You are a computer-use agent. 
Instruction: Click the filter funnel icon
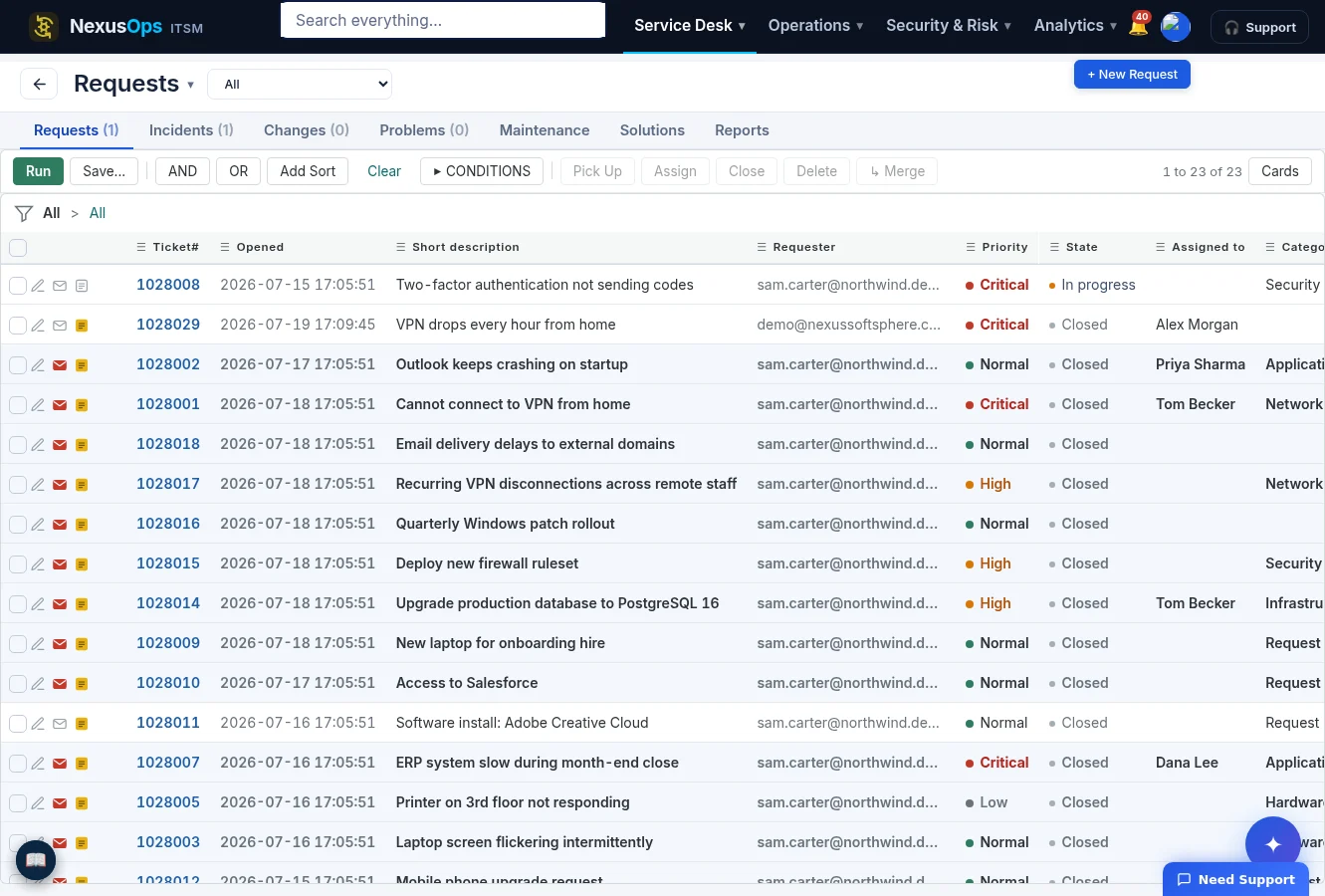click(x=24, y=213)
